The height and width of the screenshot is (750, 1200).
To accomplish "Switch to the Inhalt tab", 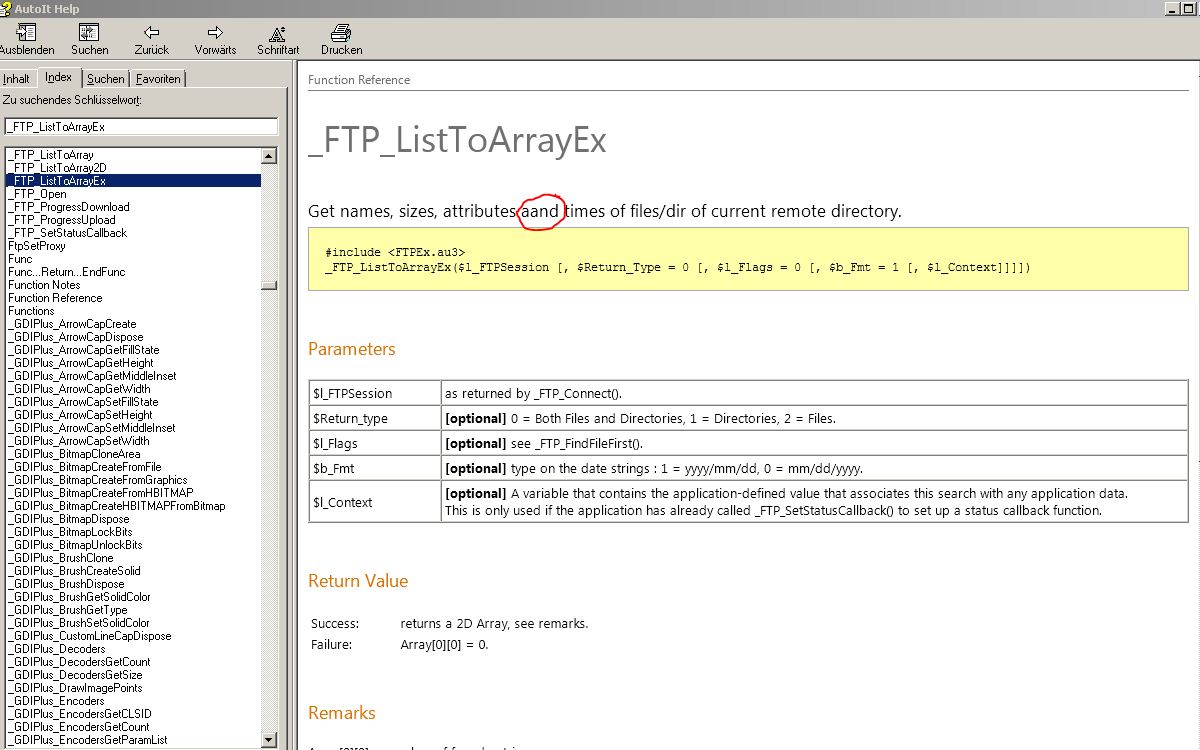I will (17, 79).
